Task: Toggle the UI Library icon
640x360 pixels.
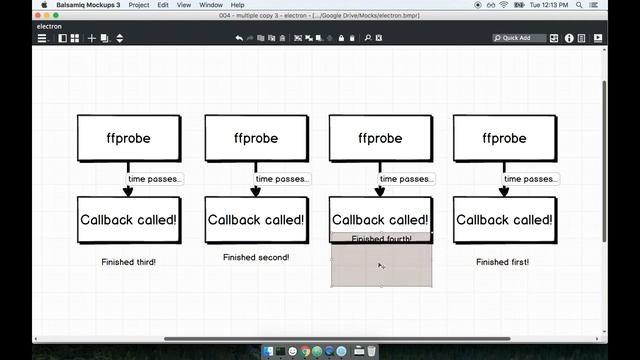Action: (554, 38)
